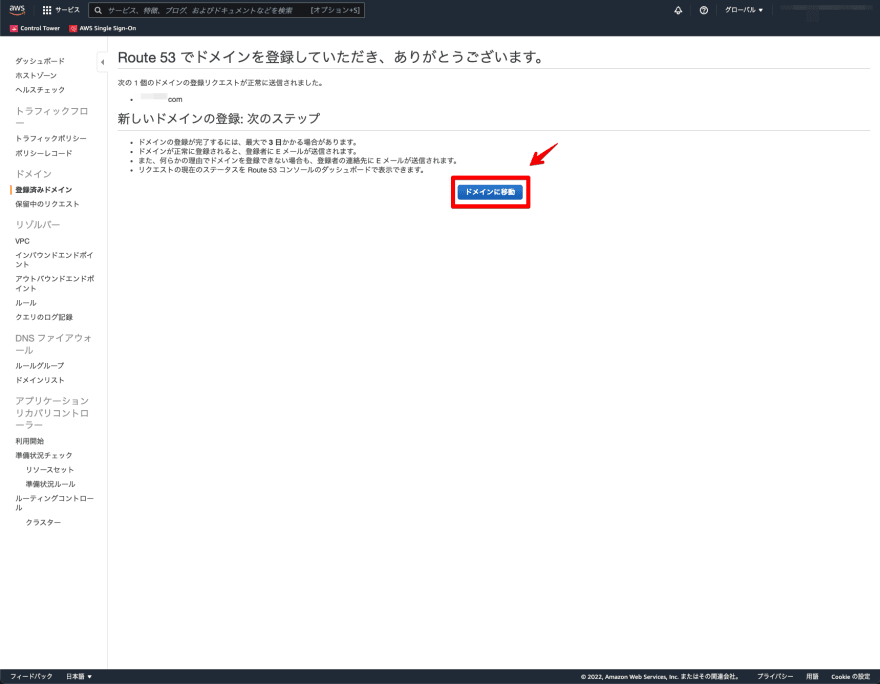Open ポリシーレコード in sidebar
Image resolution: width=880 pixels, height=684 pixels.
(x=44, y=153)
